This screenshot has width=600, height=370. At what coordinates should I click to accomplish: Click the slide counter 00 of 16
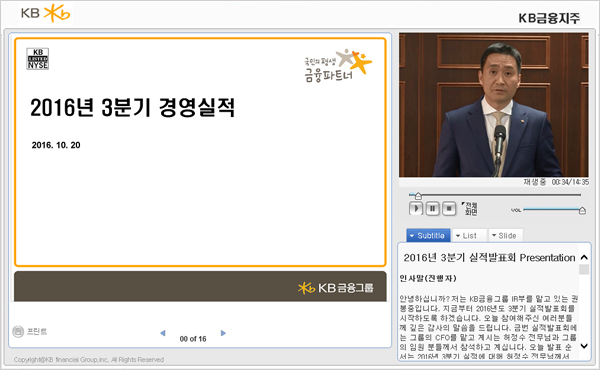point(193,339)
